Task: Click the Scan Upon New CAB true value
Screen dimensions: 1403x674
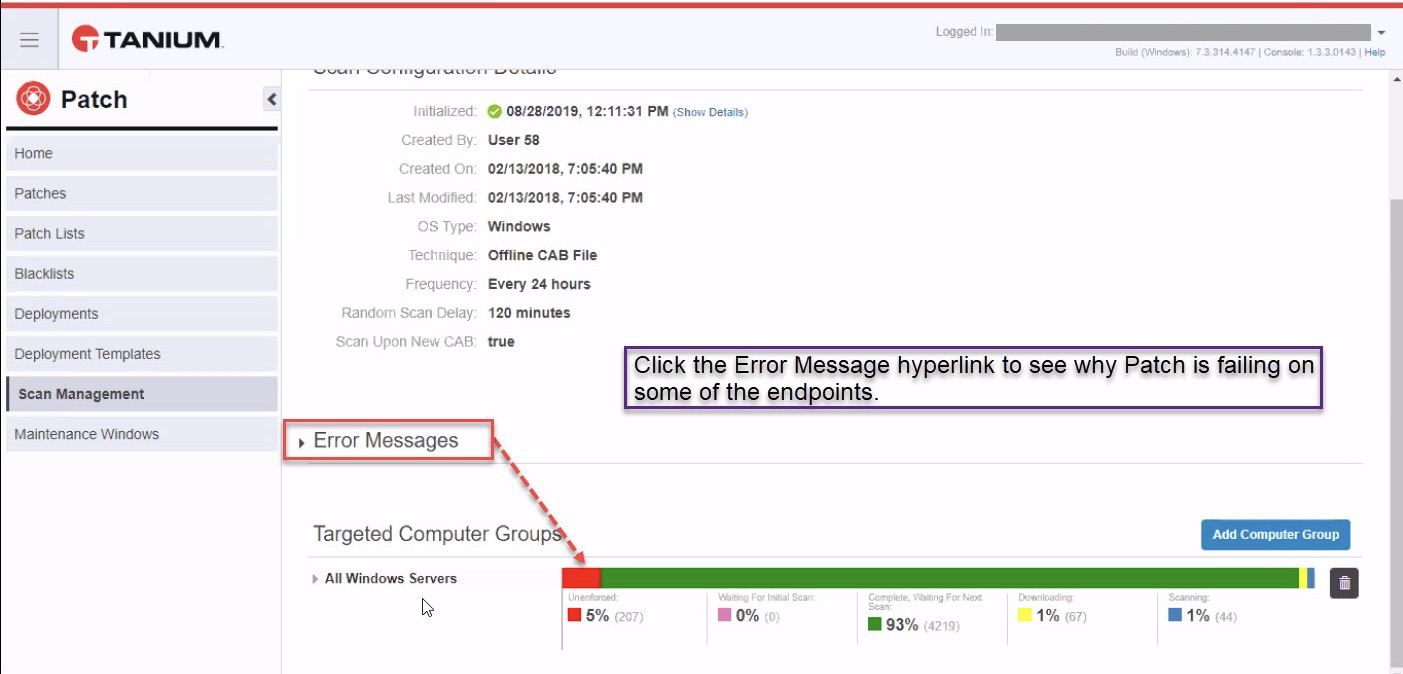Action: point(501,342)
